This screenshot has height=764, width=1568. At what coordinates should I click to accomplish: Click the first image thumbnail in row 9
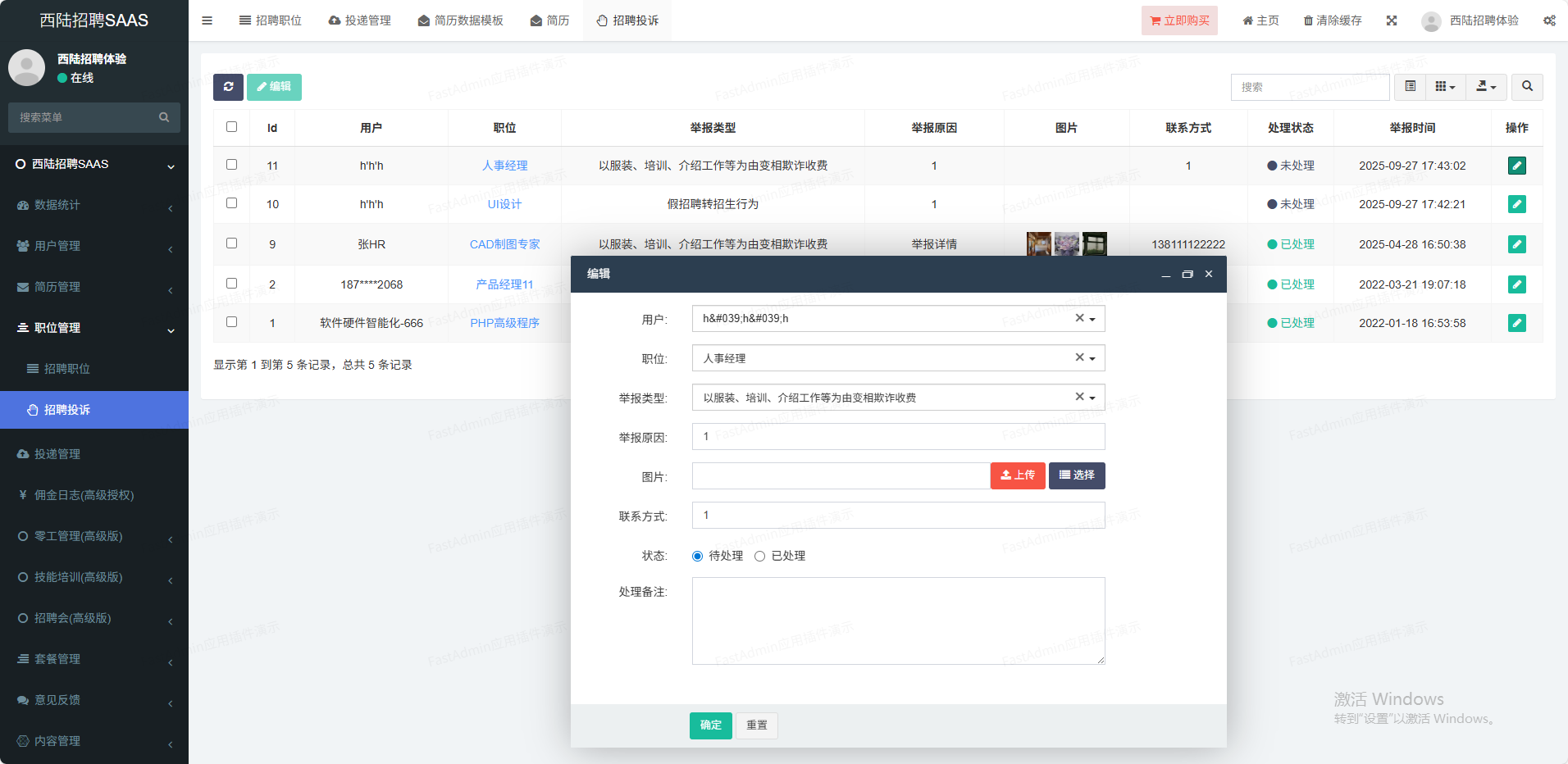pyautogui.click(x=1038, y=244)
